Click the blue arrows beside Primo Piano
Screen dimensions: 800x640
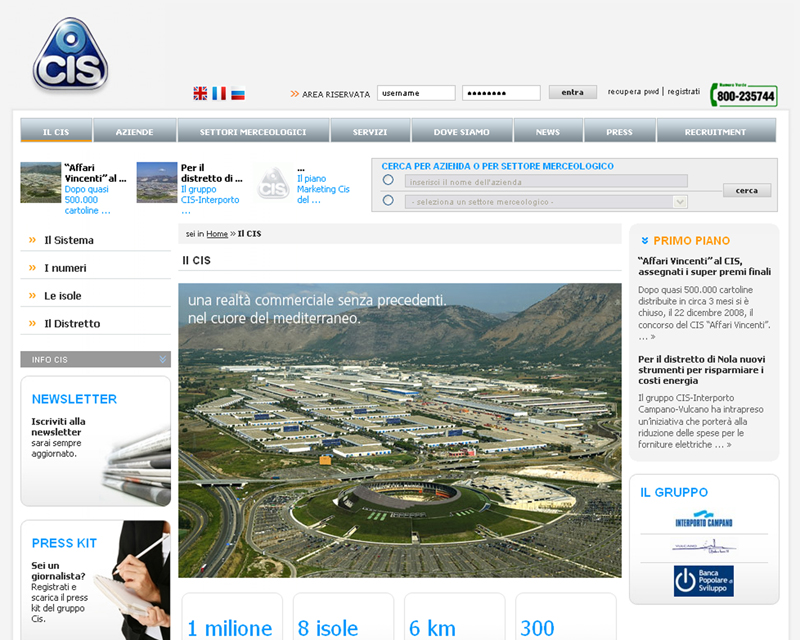(x=645, y=240)
